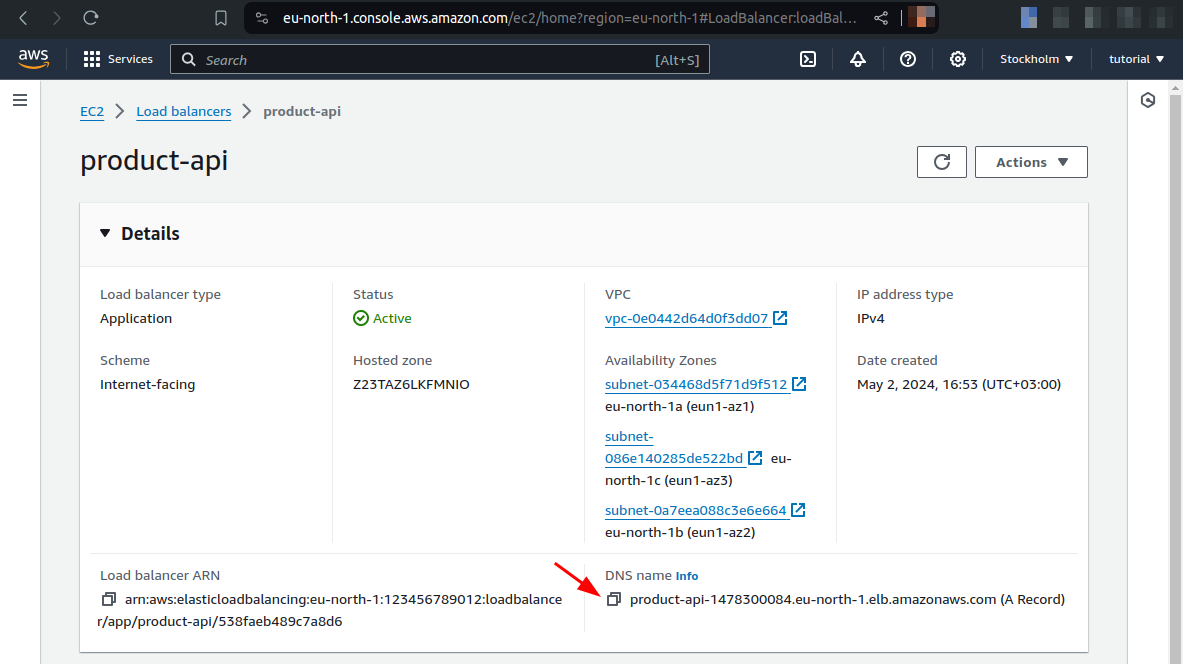This screenshot has width=1183, height=664.
Task: Open the tutorial account dropdown
Action: coord(1135,59)
